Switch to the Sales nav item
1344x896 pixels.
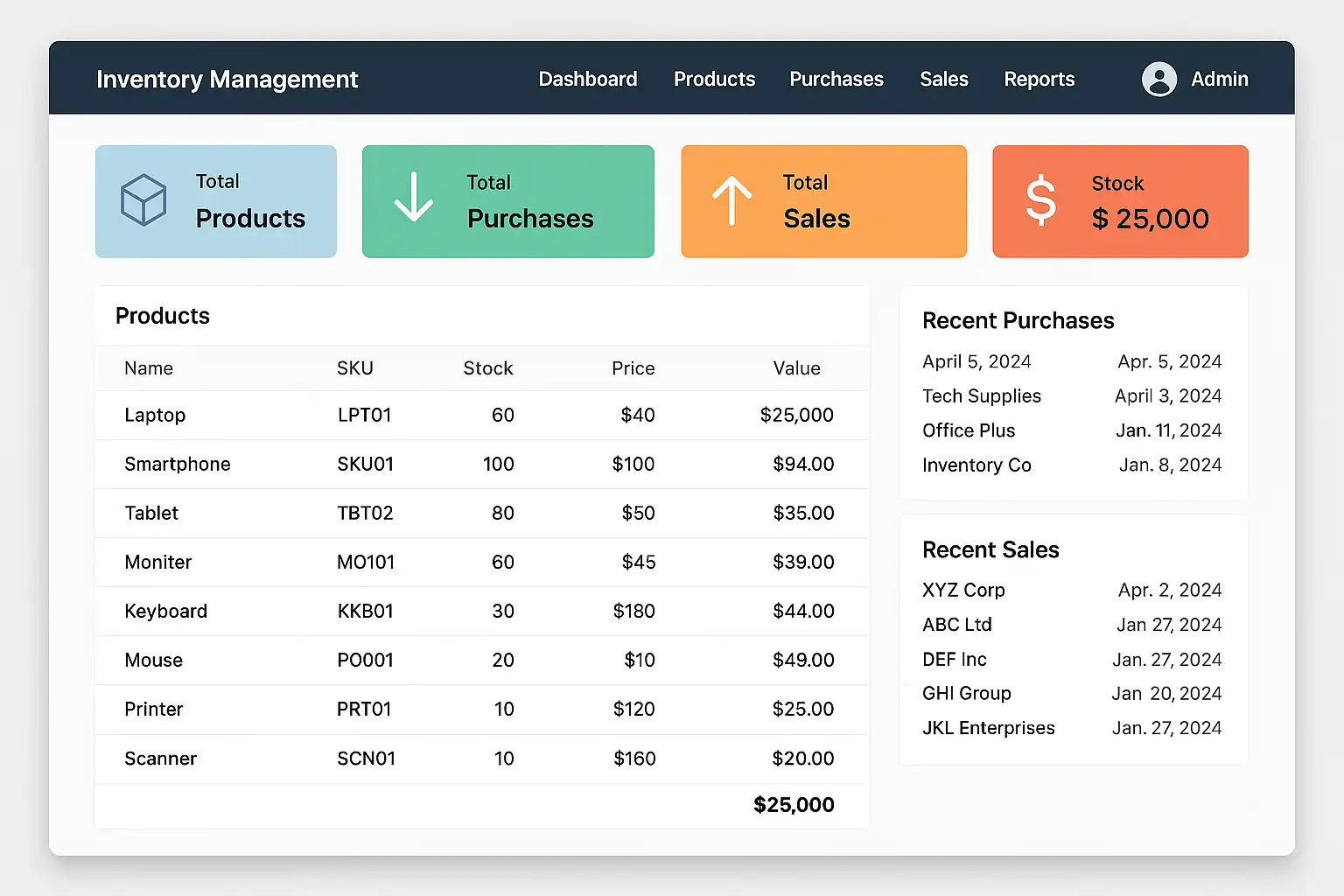pyautogui.click(x=943, y=80)
